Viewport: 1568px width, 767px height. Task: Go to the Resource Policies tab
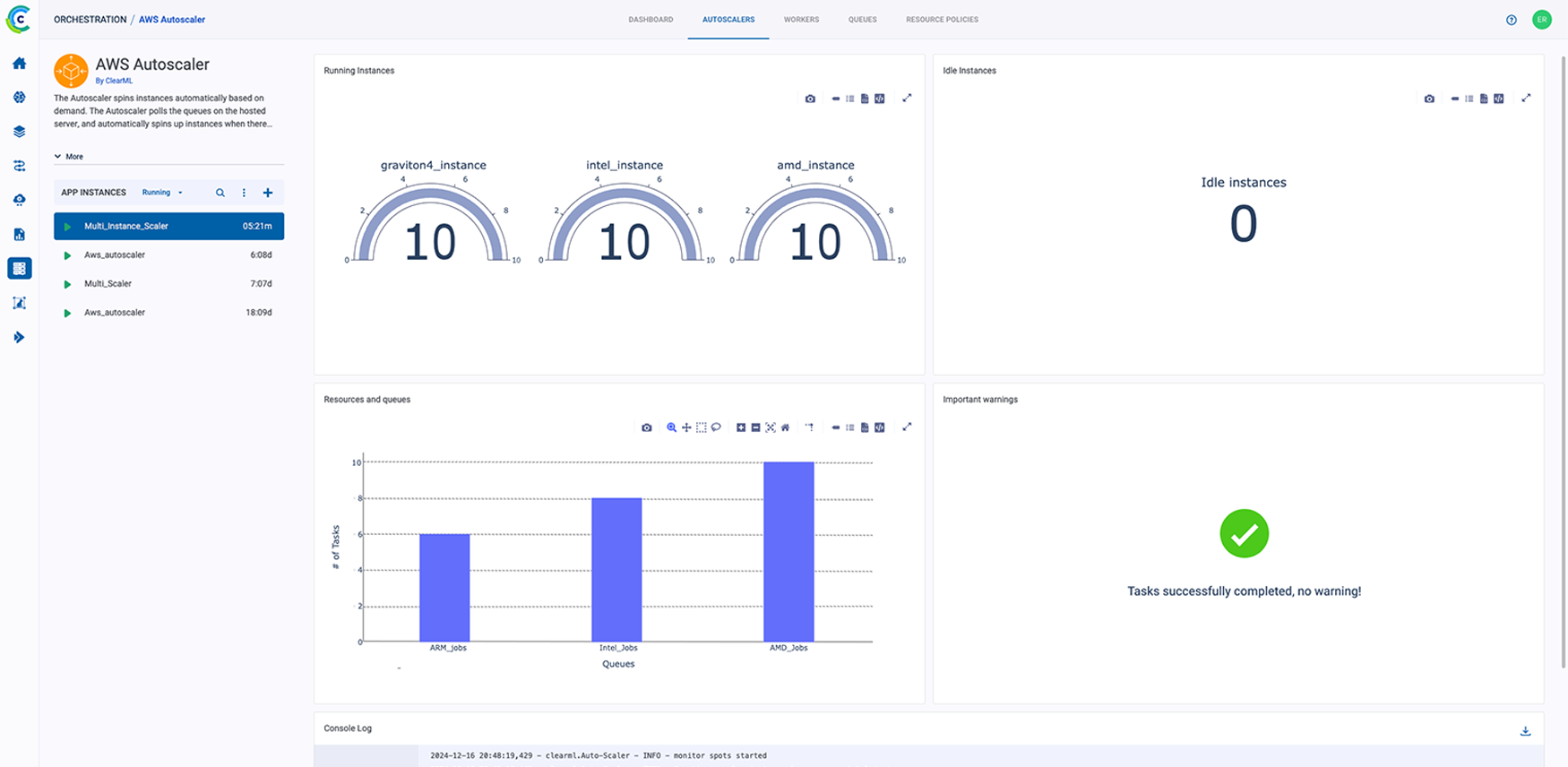pos(942,20)
